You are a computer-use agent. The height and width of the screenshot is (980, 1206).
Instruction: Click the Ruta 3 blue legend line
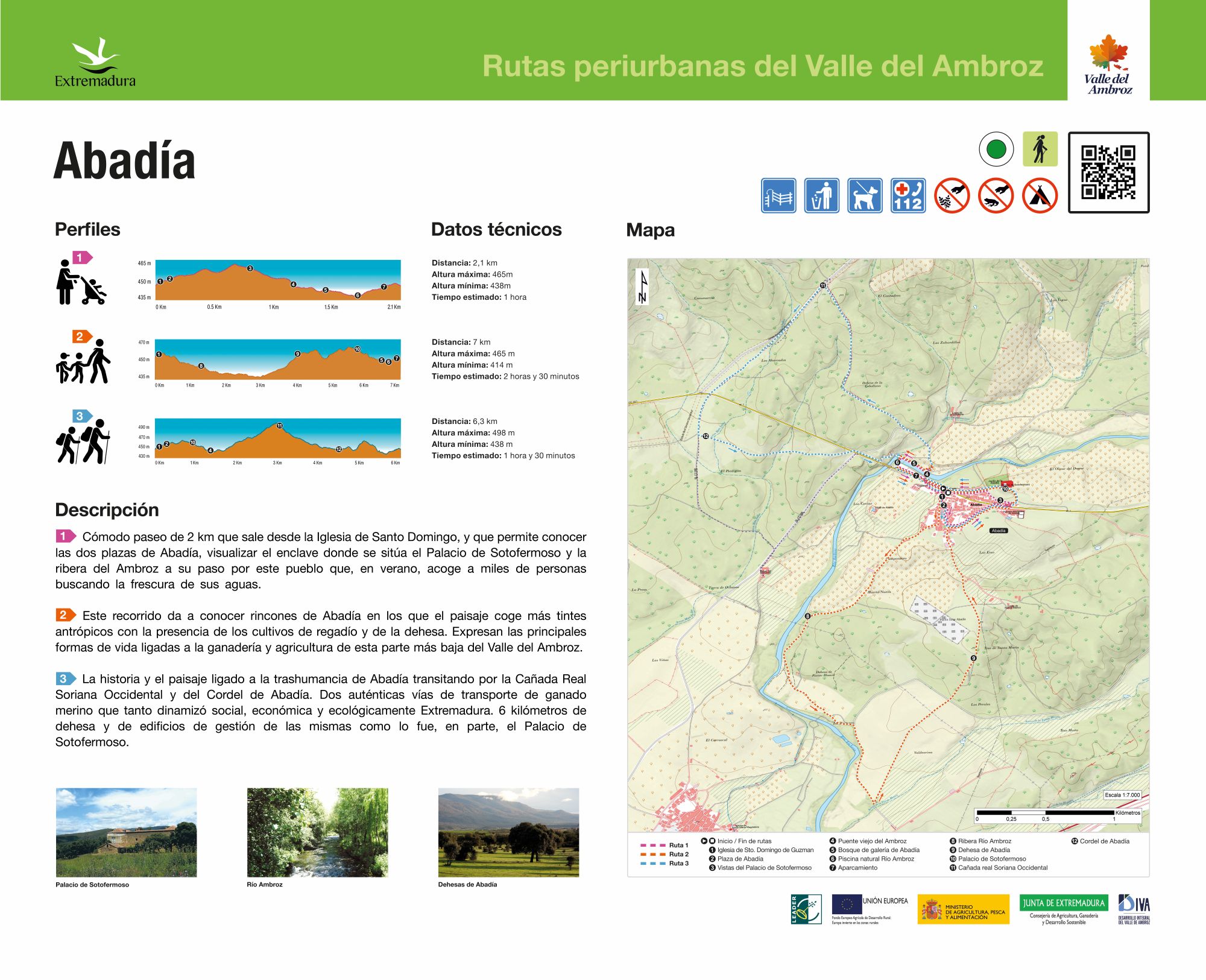click(652, 864)
